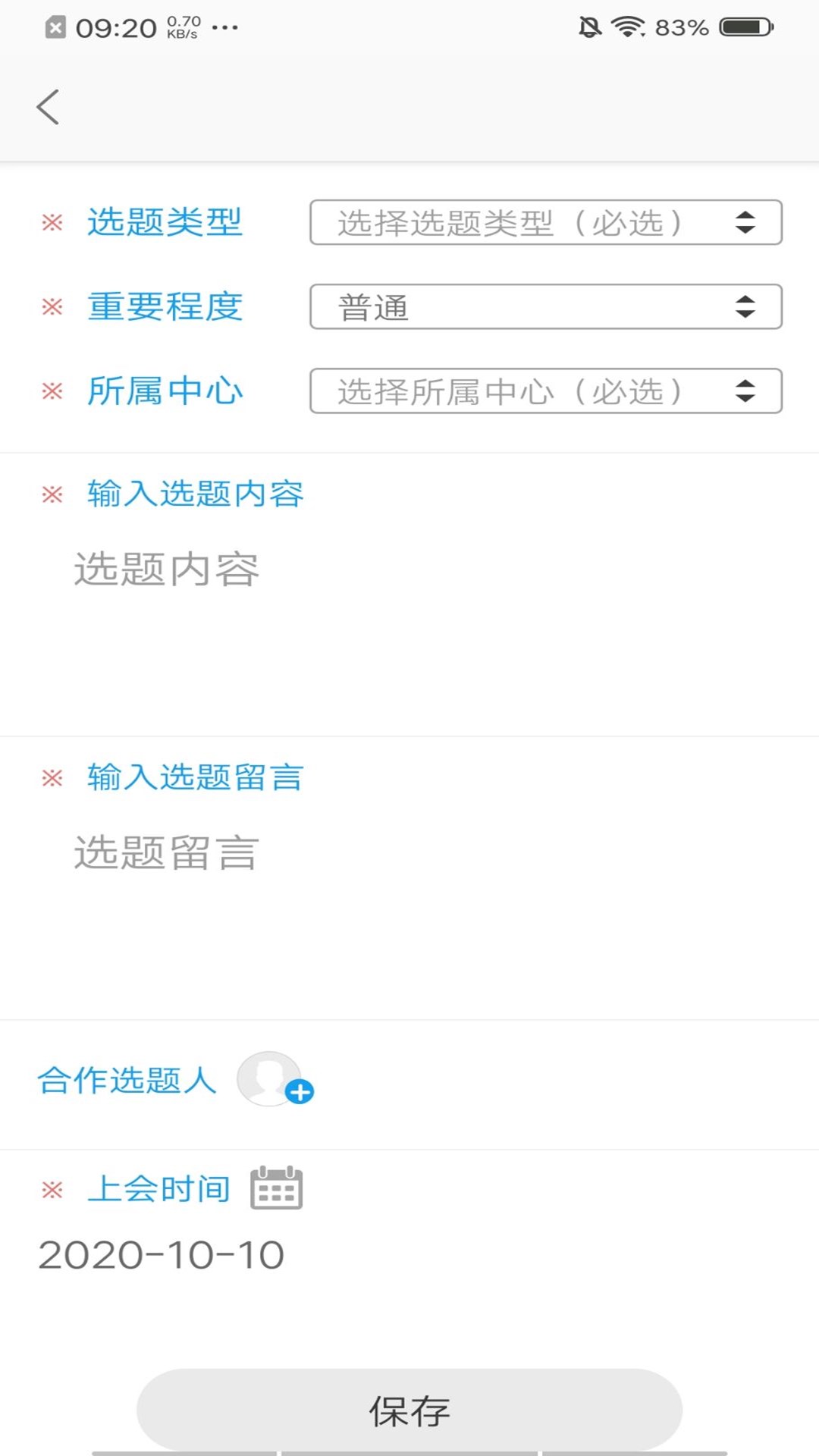Select the 输入选题留言 section label

click(196, 777)
